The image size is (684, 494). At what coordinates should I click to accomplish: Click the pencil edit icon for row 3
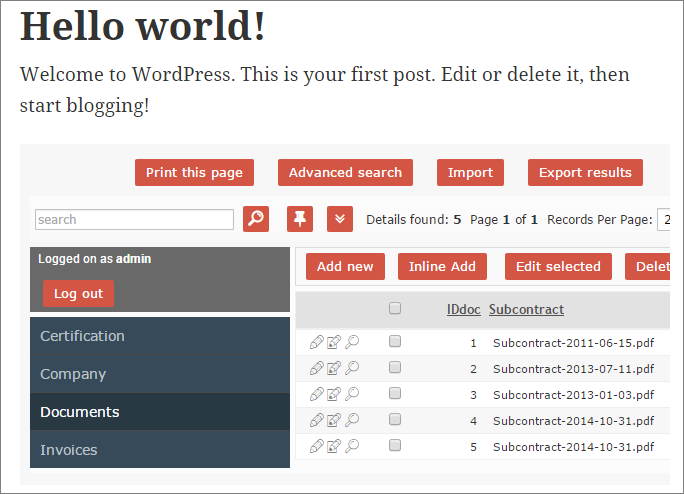point(317,395)
